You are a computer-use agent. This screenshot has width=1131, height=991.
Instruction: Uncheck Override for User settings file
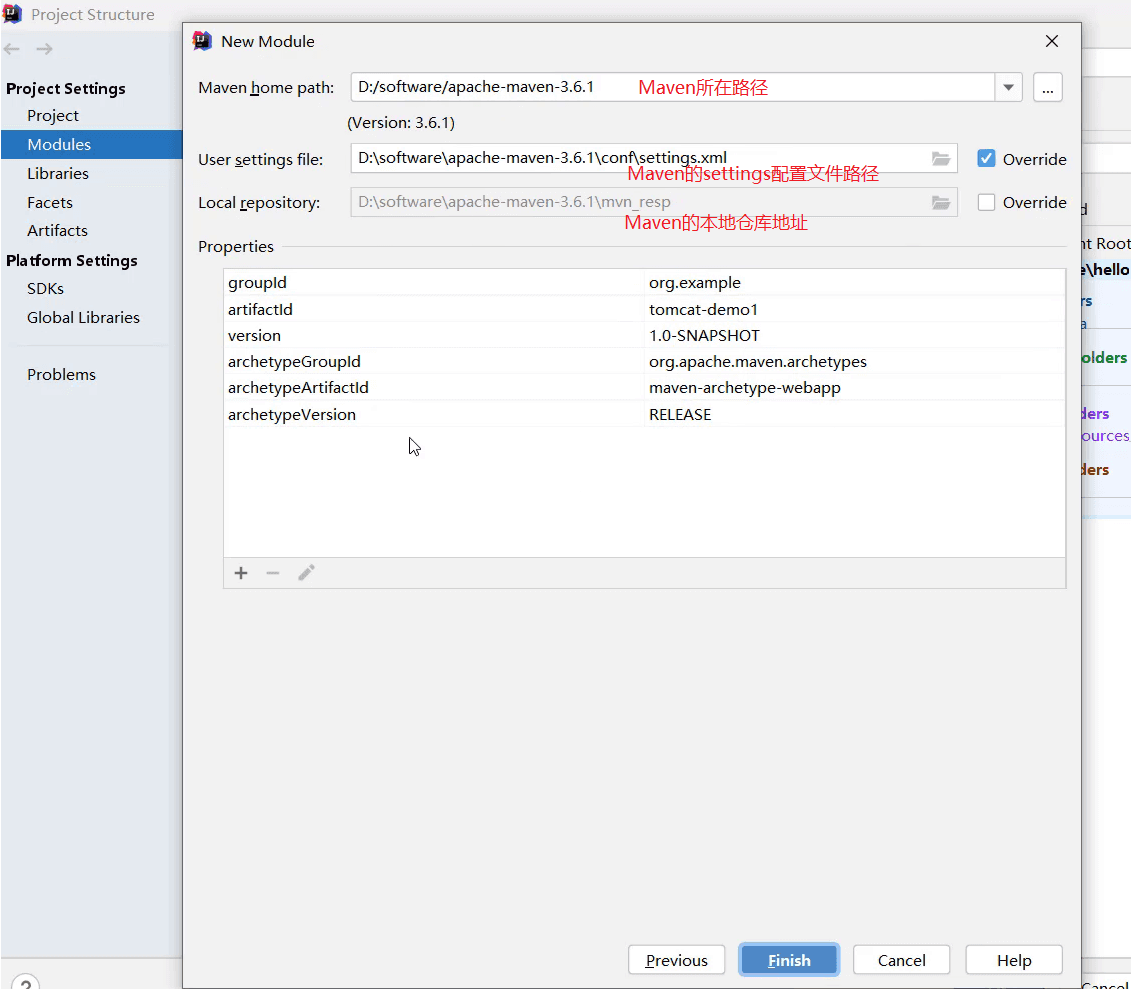tap(987, 159)
